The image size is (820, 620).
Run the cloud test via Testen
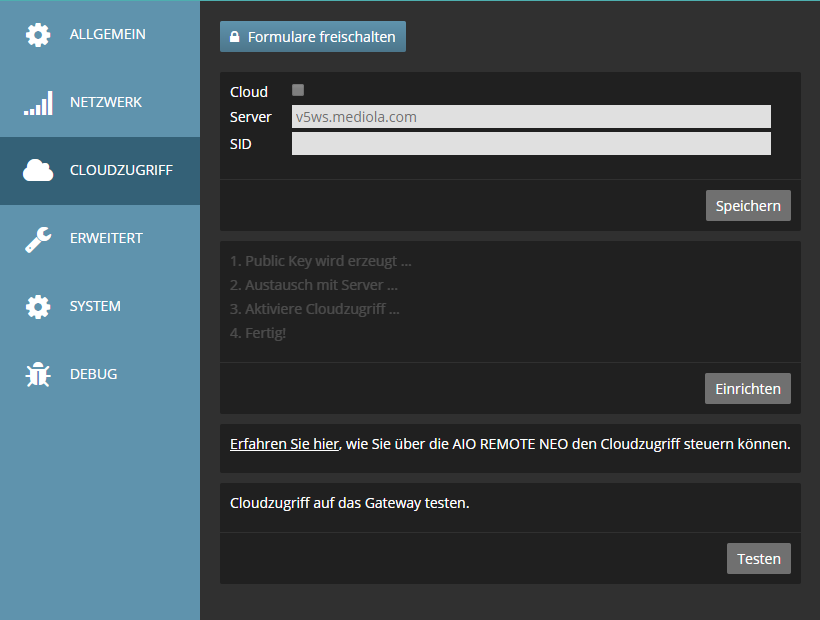click(x=758, y=559)
